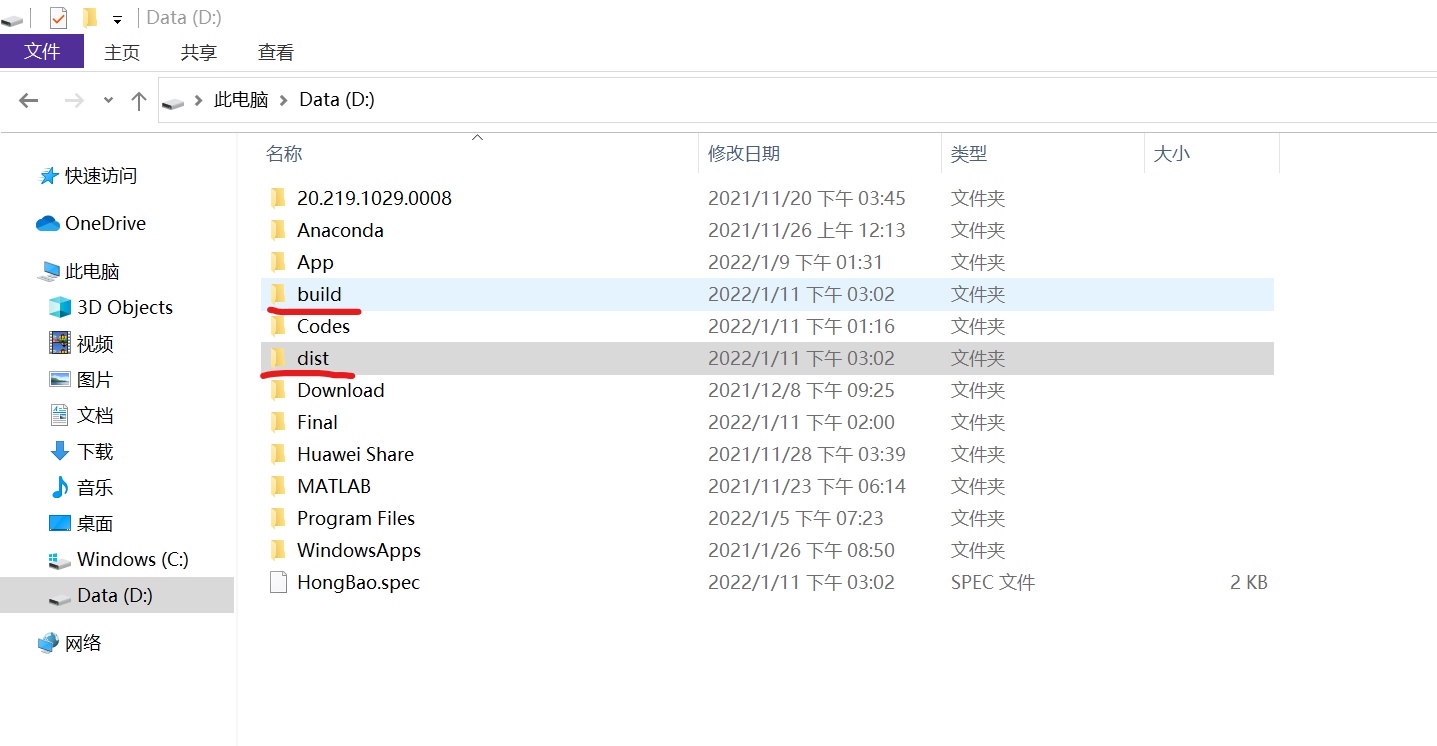Switch to the 查看 ribbon tab
This screenshot has width=1437, height=746.
pyautogui.click(x=276, y=52)
